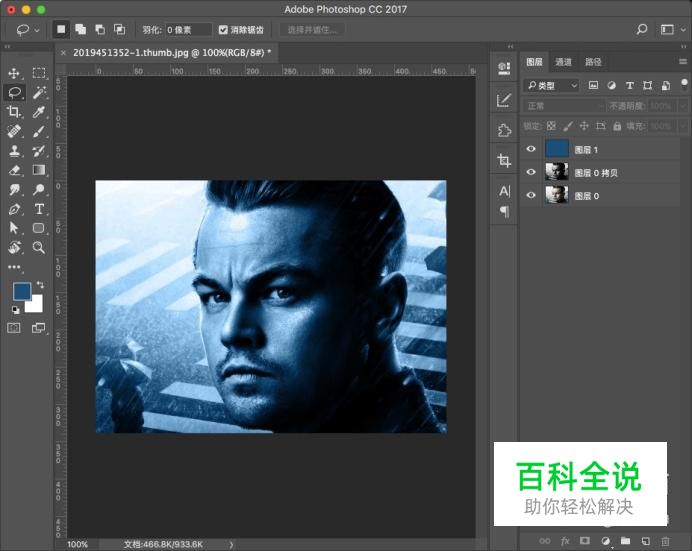
Task: Select the History Brush tool
Action: pos(39,150)
